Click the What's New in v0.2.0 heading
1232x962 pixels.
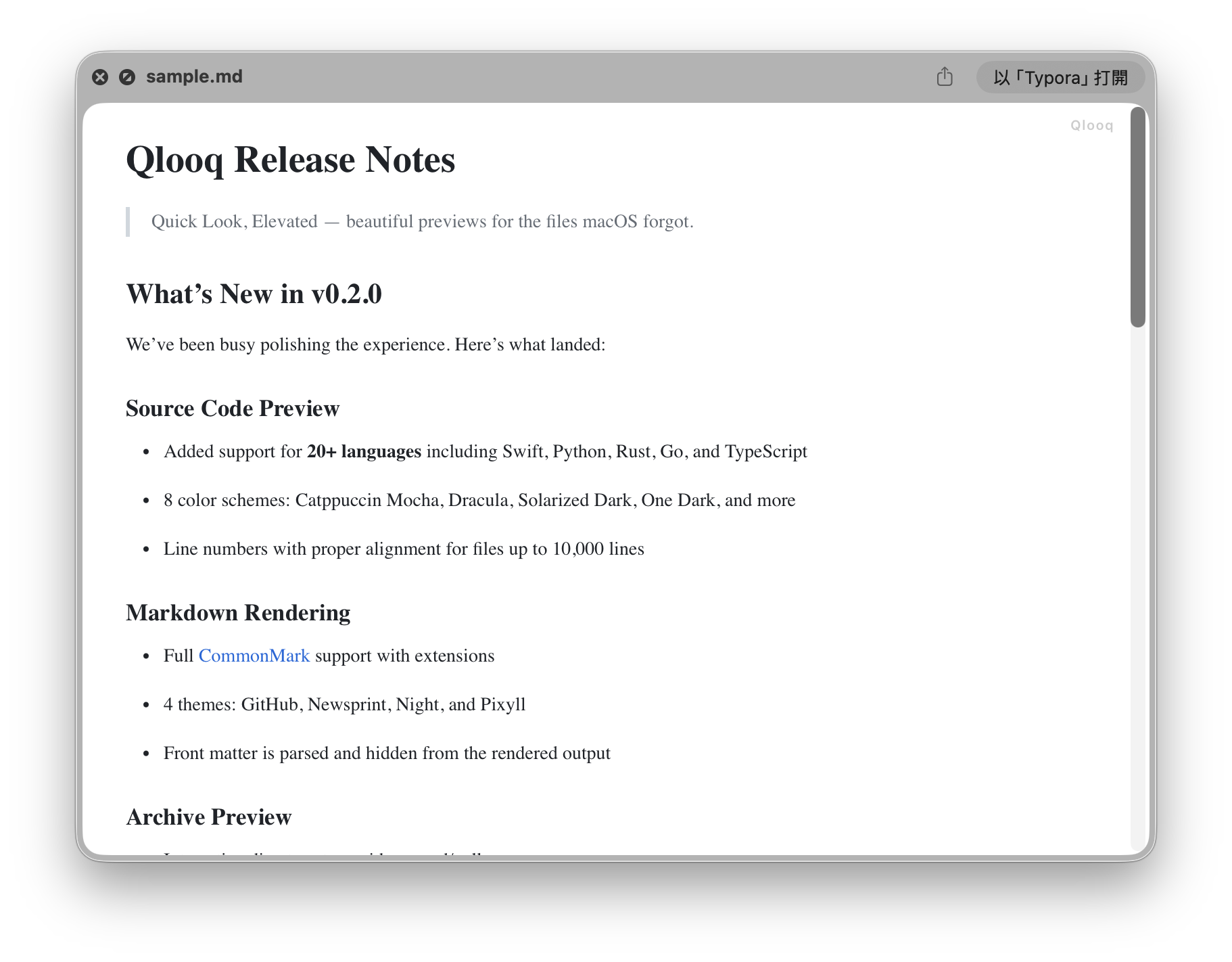click(254, 294)
